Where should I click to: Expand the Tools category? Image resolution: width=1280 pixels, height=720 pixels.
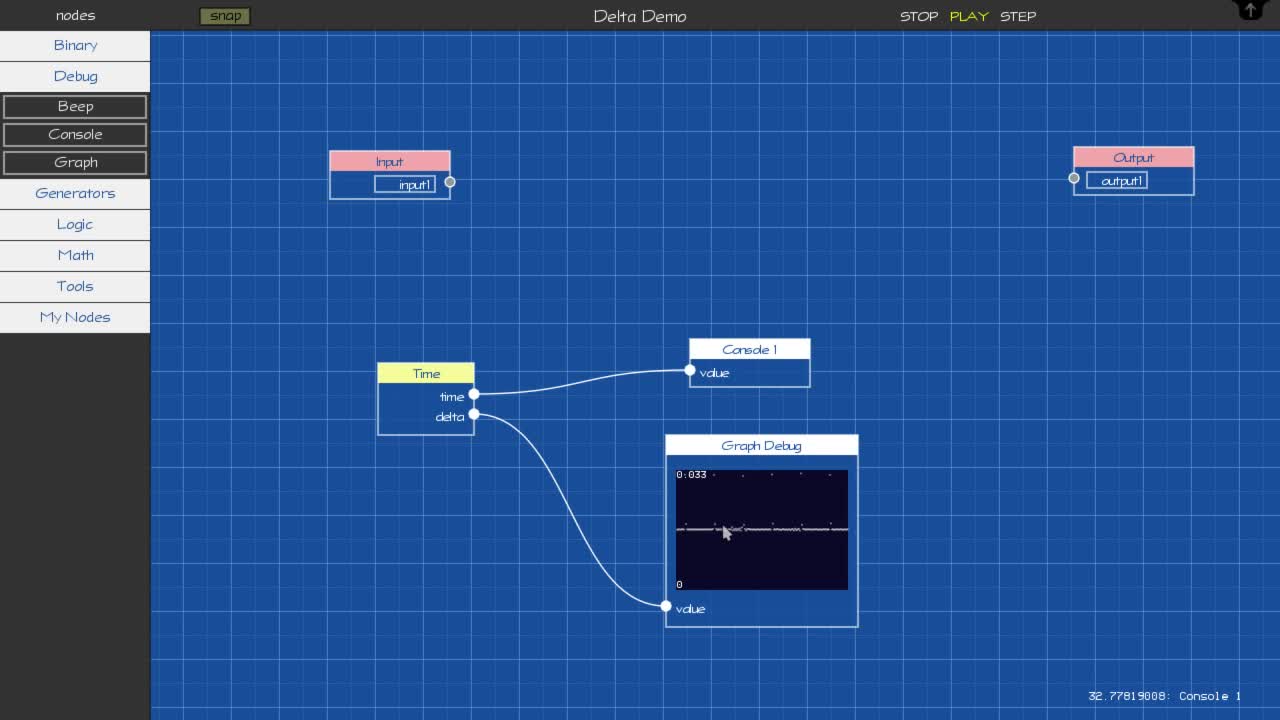pyautogui.click(x=75, y=286)
